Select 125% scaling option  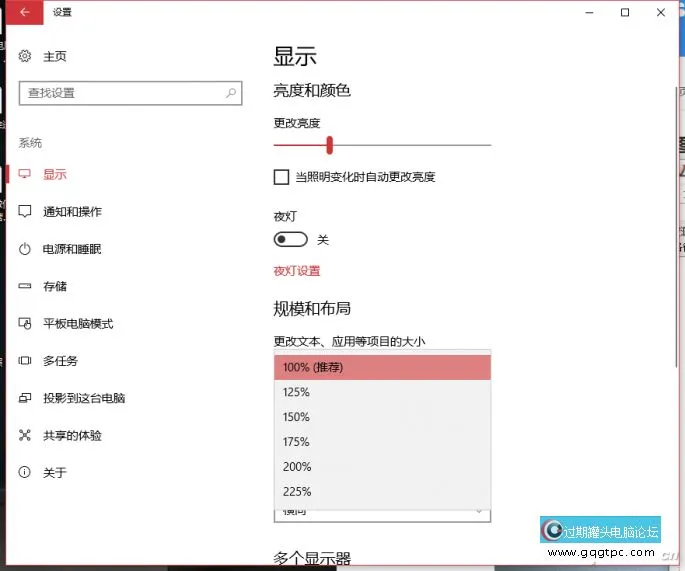382,392
